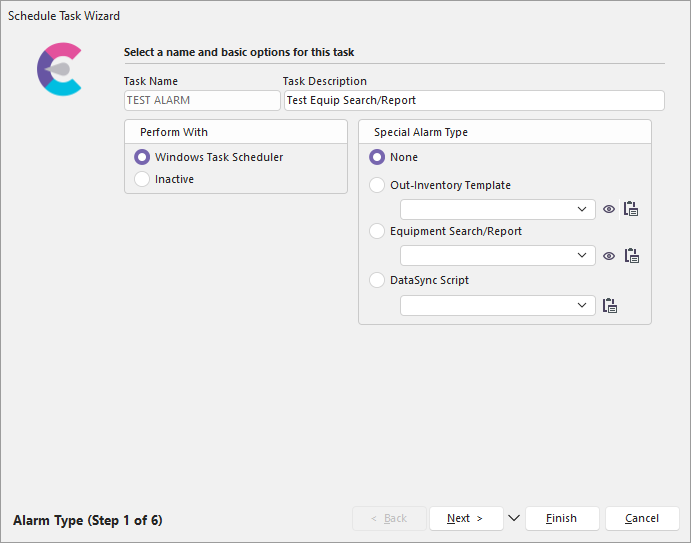Enable the Out-Inventory Template alarm type

coord(377,185)
